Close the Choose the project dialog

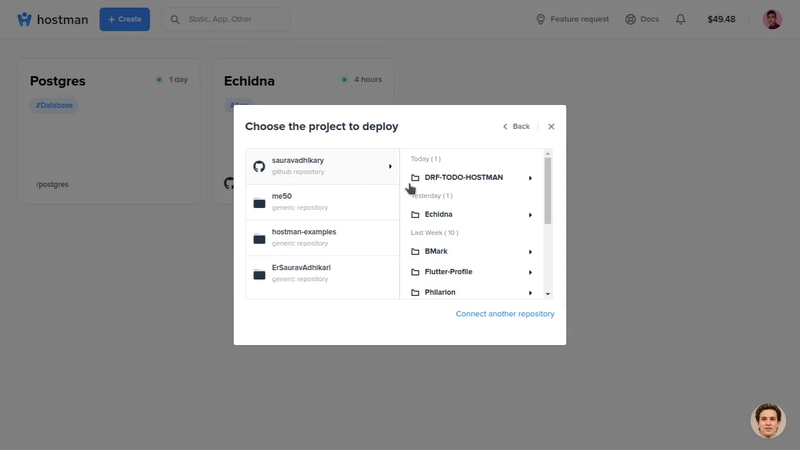pyautogui.click(x=551, y=127)
